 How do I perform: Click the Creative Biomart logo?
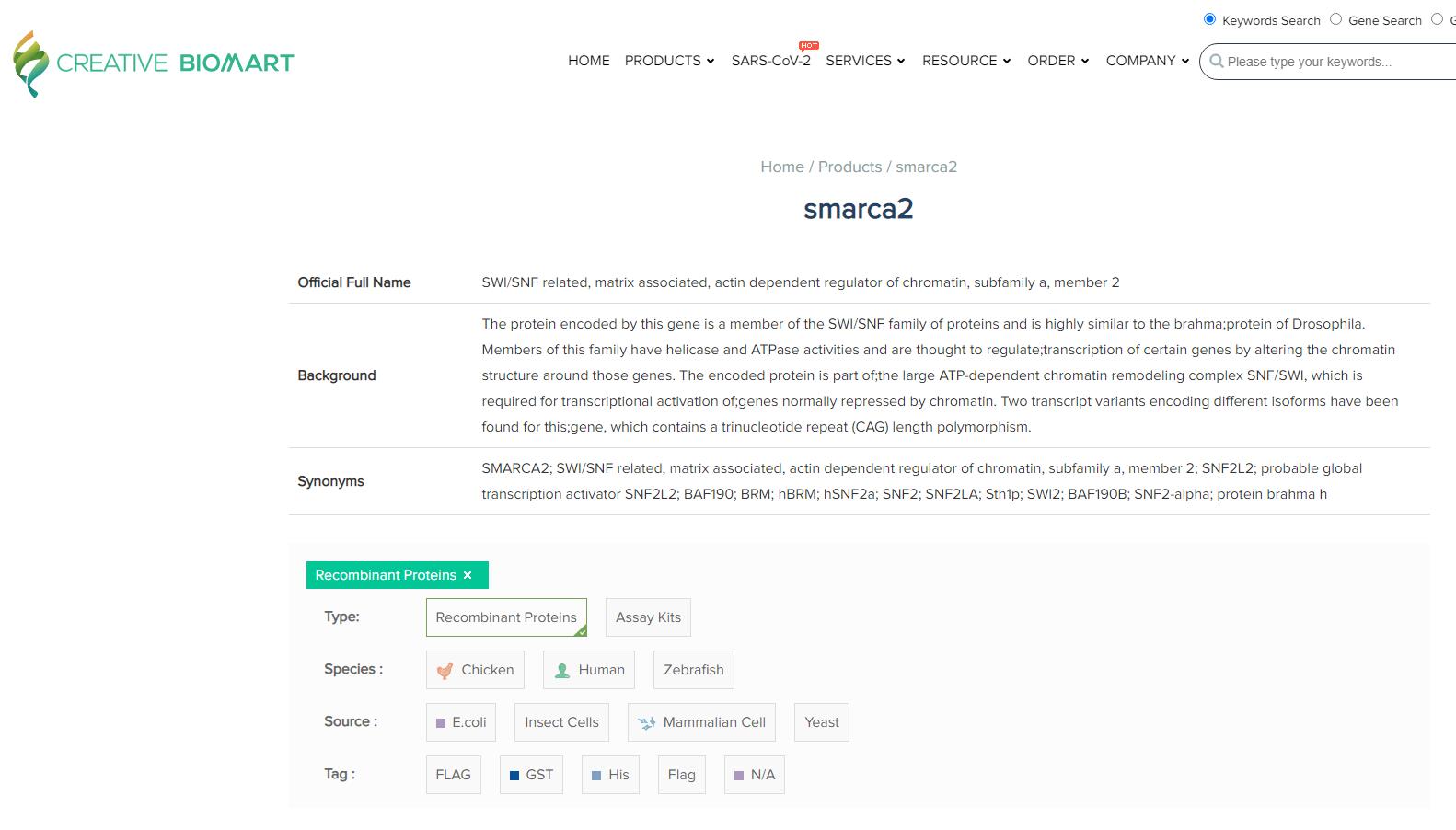pos(154,63)
